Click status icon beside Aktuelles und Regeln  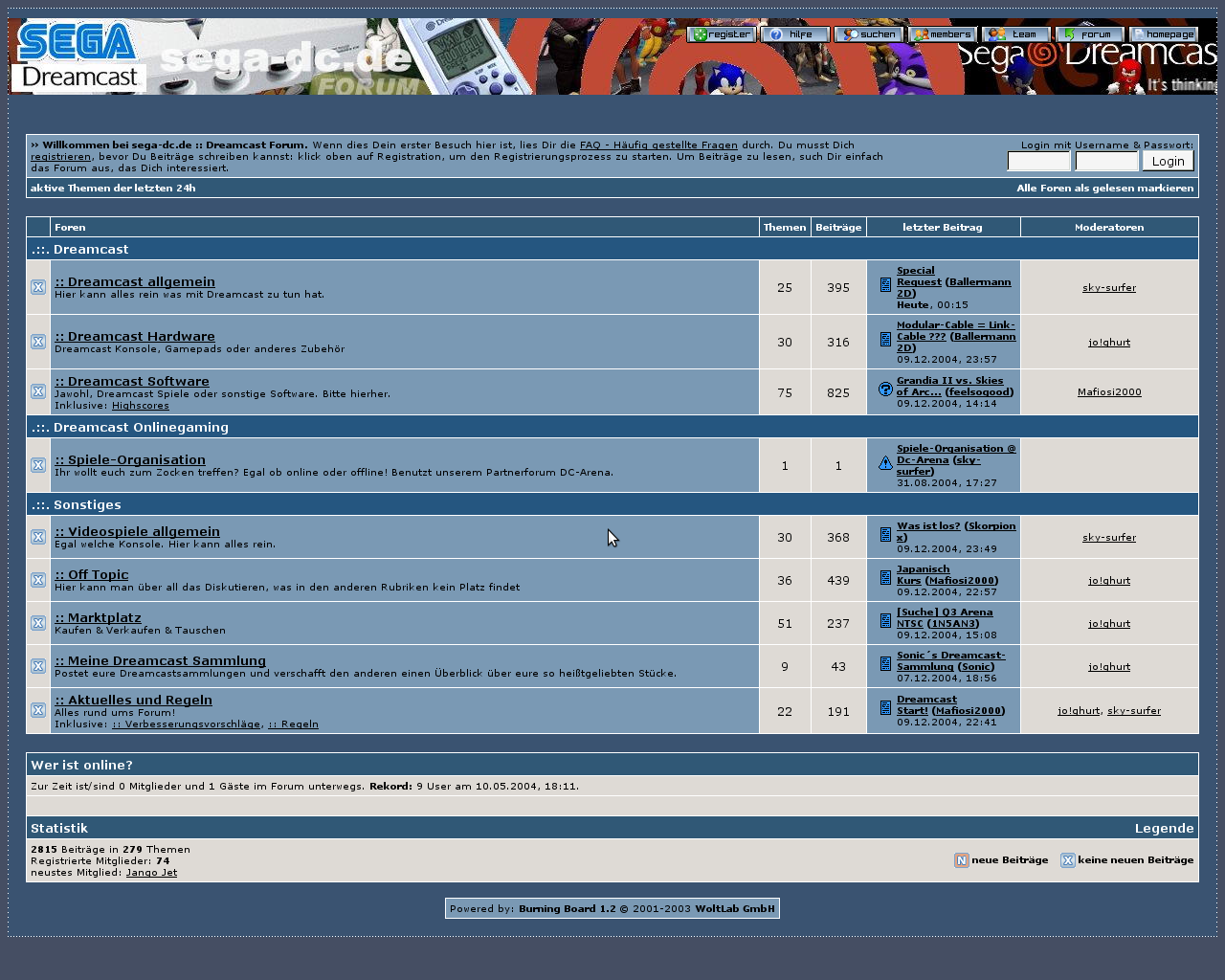38,710
